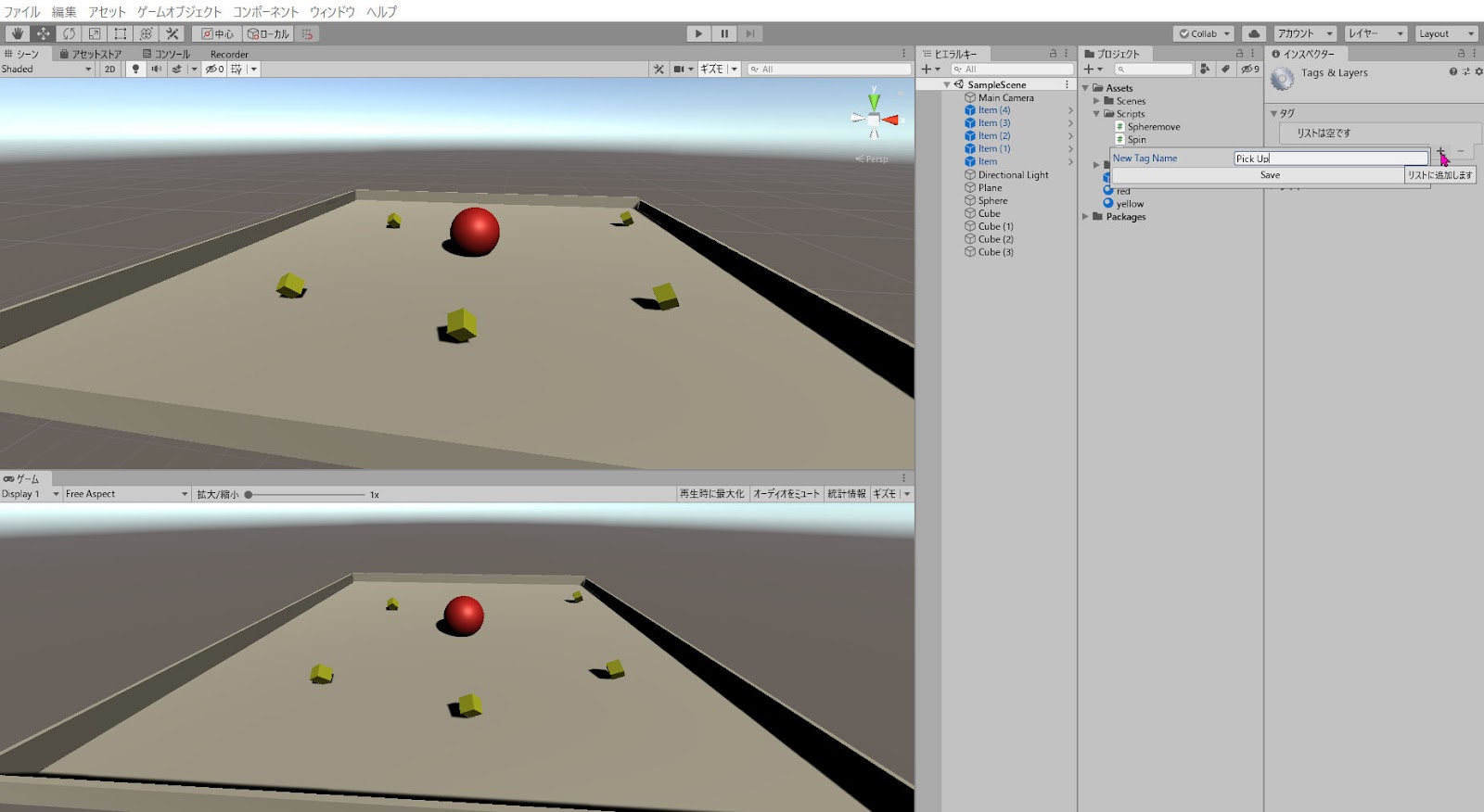
Task: Select Main Camera in hierarchy
Action: click(x=1005, y=97)
